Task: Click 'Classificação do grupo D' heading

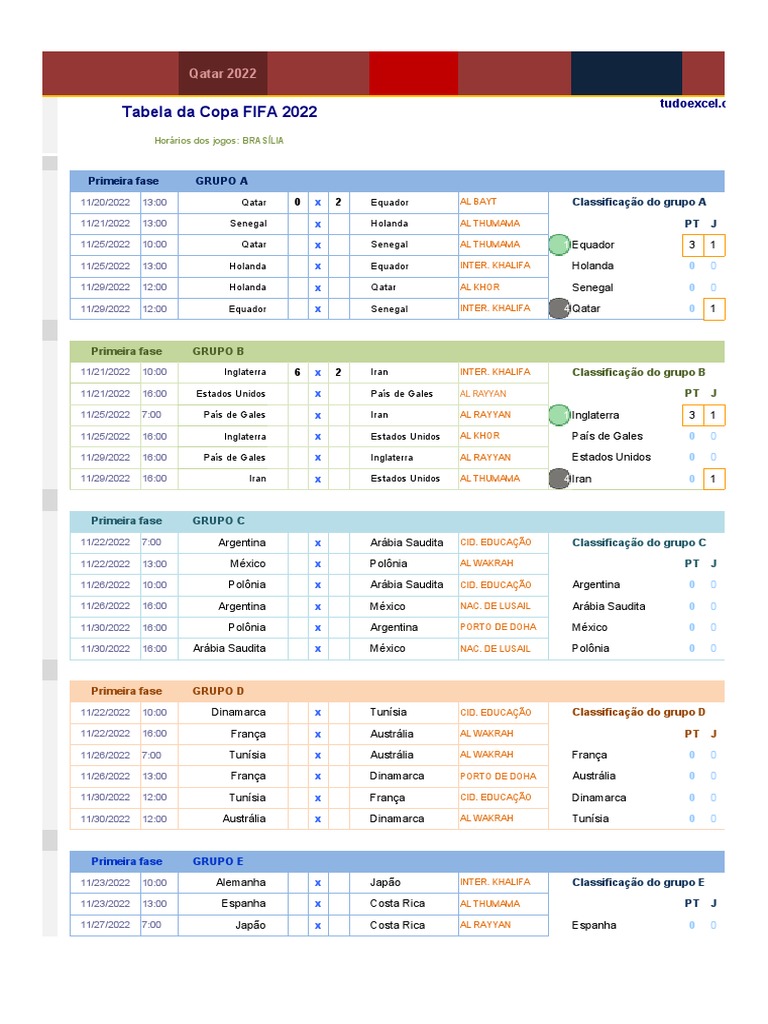Action: (x=639, y=712)
